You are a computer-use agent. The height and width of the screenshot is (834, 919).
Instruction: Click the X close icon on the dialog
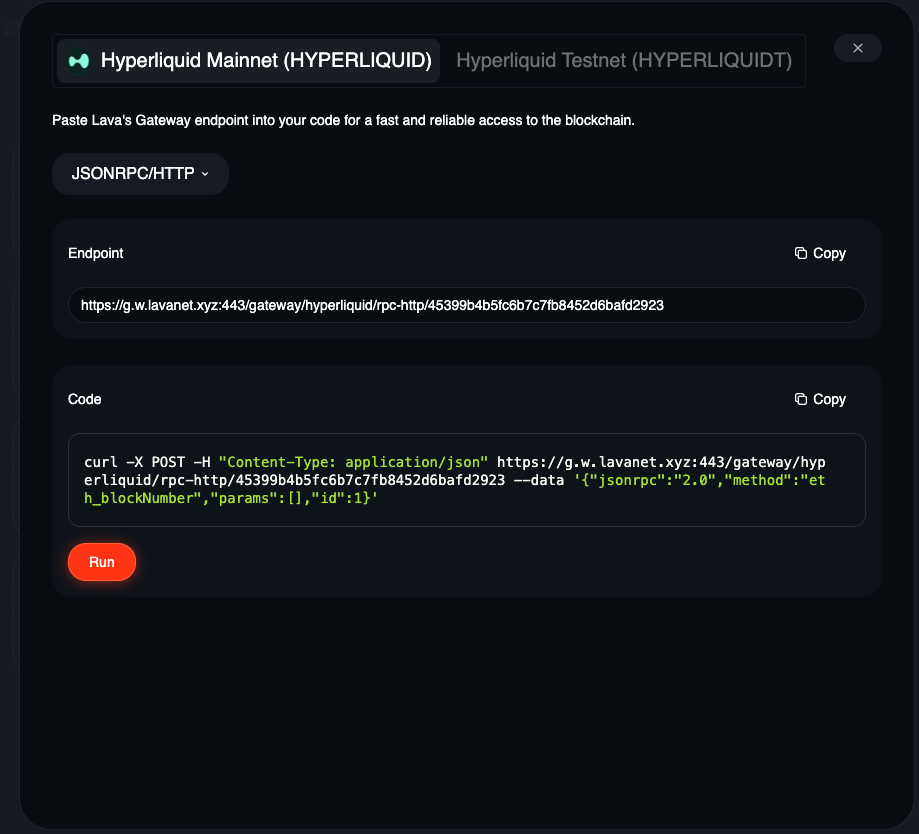coord(857,48)
